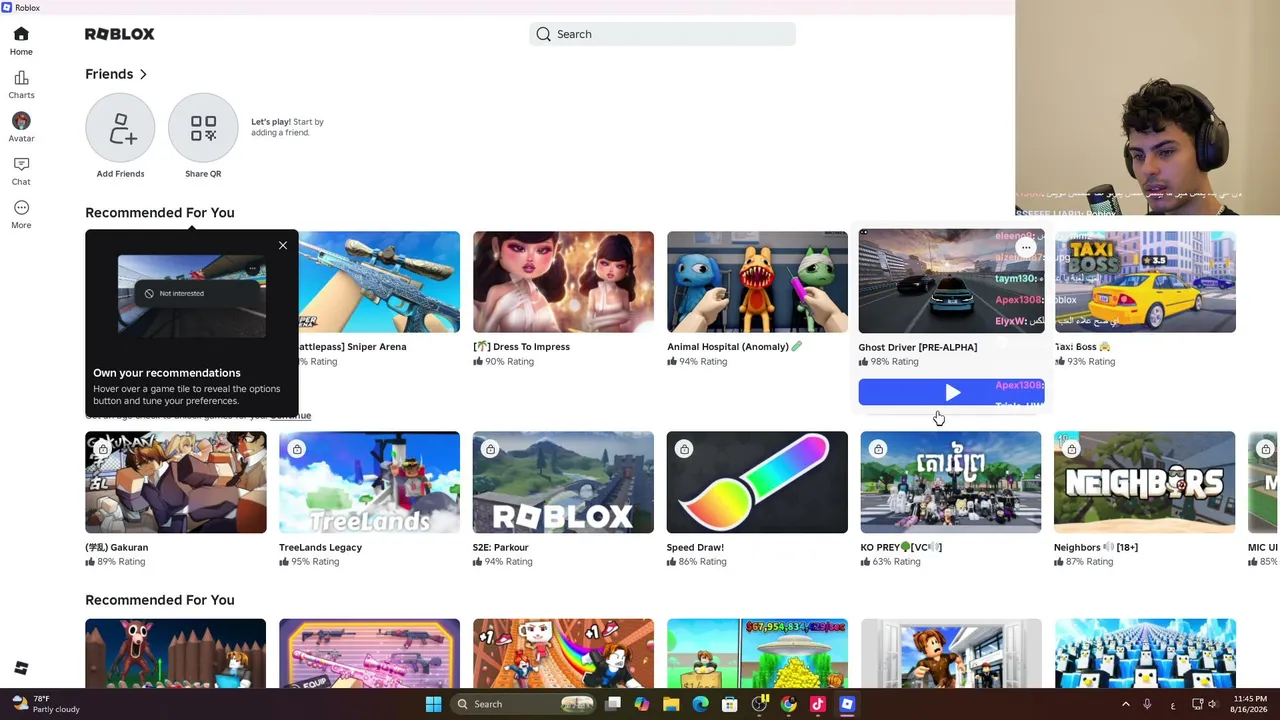The height and width of the screenshot is (720, 1280).
Task: Click the Roblox taskbar icon
Action: 847,704
